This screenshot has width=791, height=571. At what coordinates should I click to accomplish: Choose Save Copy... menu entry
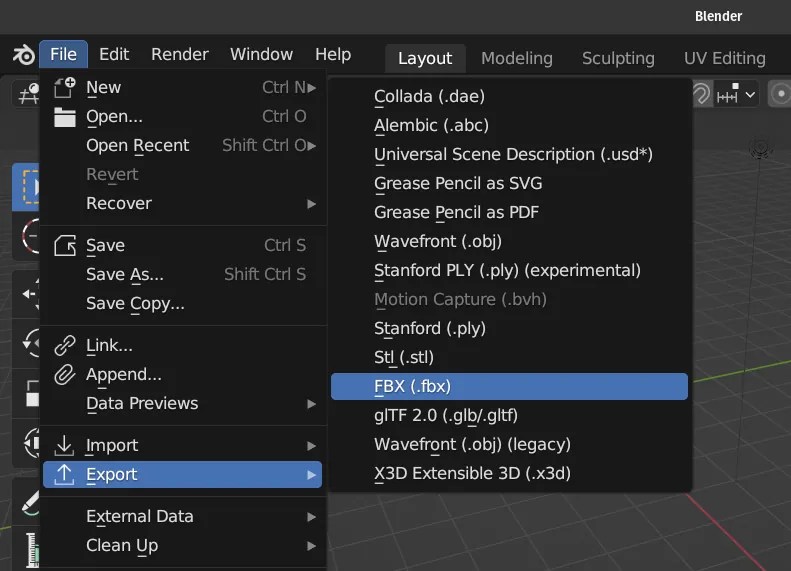(183, 304)
